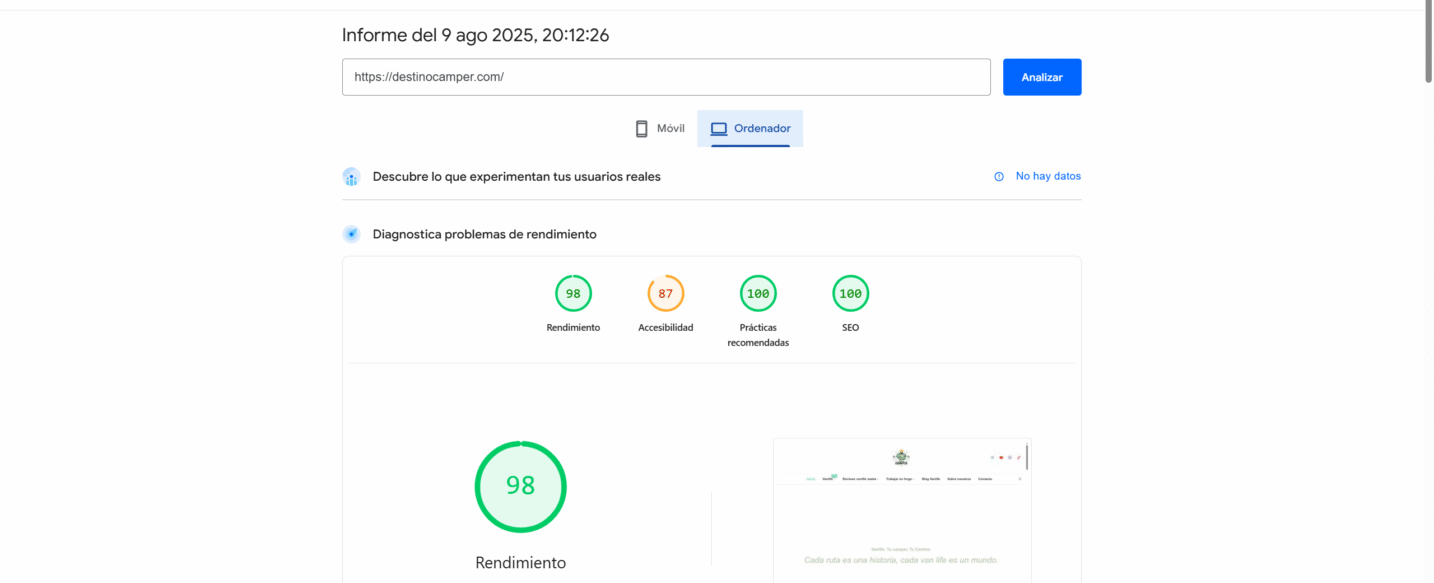Image resolution: width=1434 pixels, height=583 pixels.
Task: Click the performance diagnosis icon
Action: [x=351, y=234]
